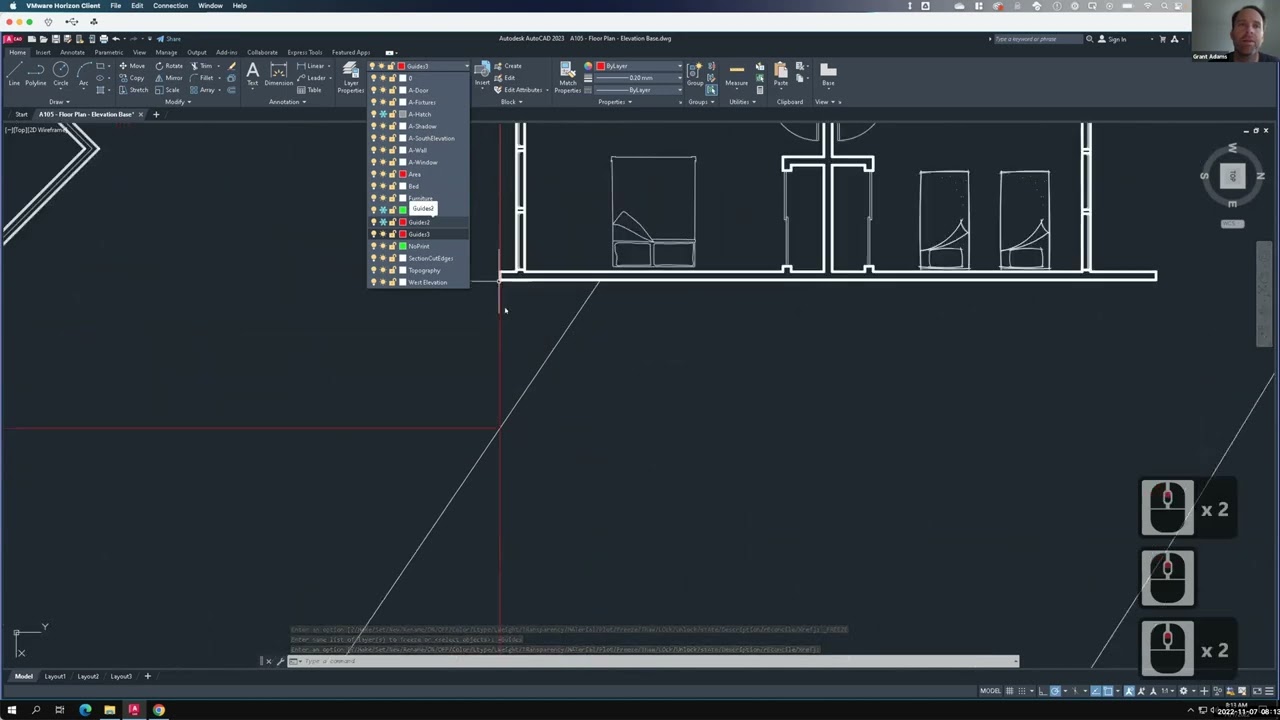Activate the Mirror tool
The height and width of the screenshot is (720, 1280).
click(169, 78)
